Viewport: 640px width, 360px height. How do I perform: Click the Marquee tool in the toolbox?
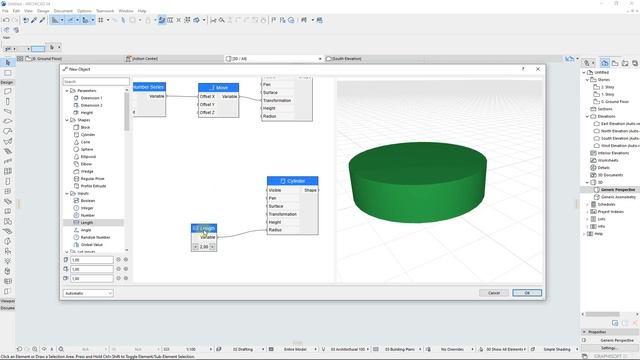(x=7, y=73)
